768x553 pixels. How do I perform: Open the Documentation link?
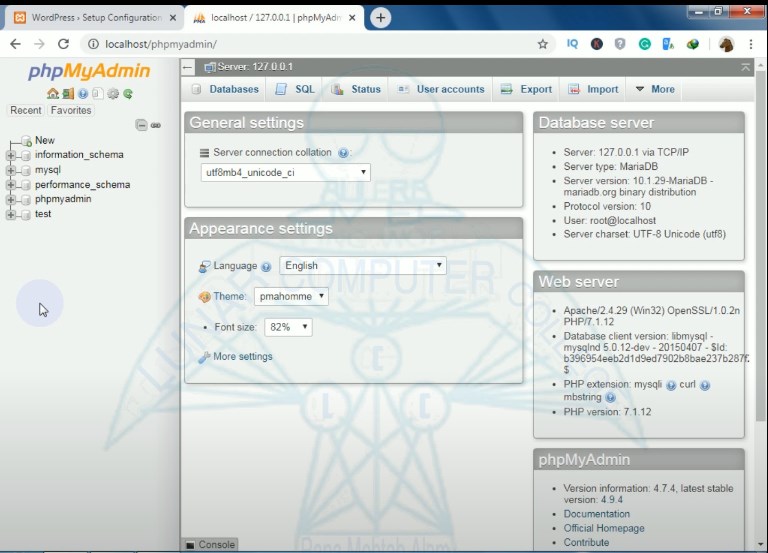click(x=597, y=514)
